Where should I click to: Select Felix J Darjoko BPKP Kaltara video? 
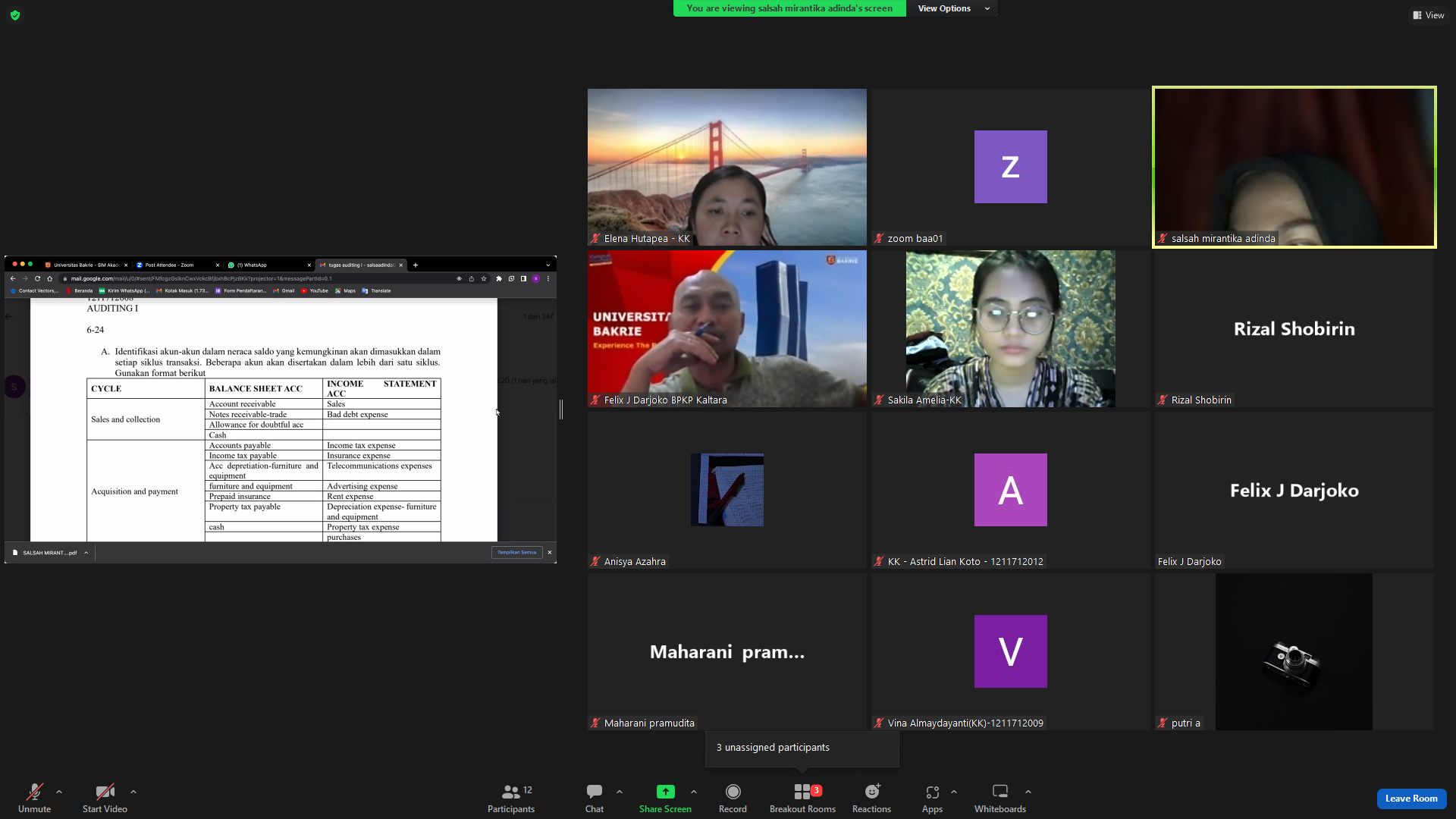727,328
